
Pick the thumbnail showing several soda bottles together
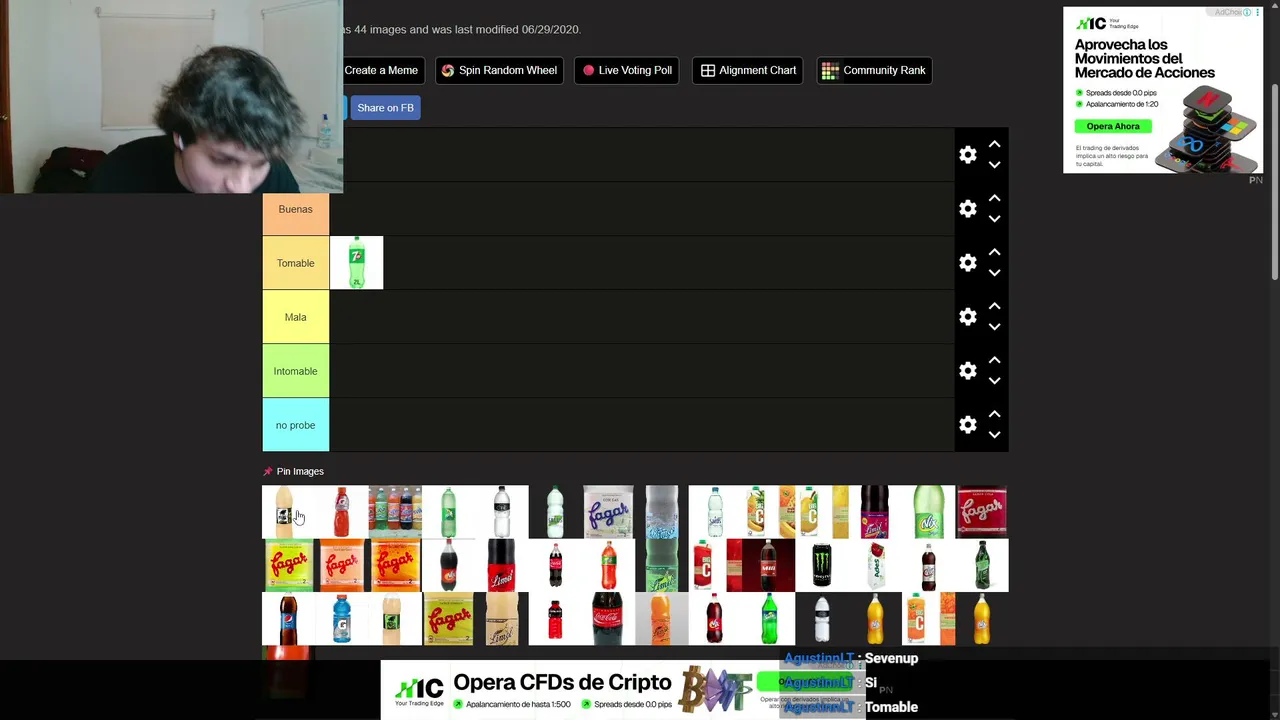pos(395,512)
